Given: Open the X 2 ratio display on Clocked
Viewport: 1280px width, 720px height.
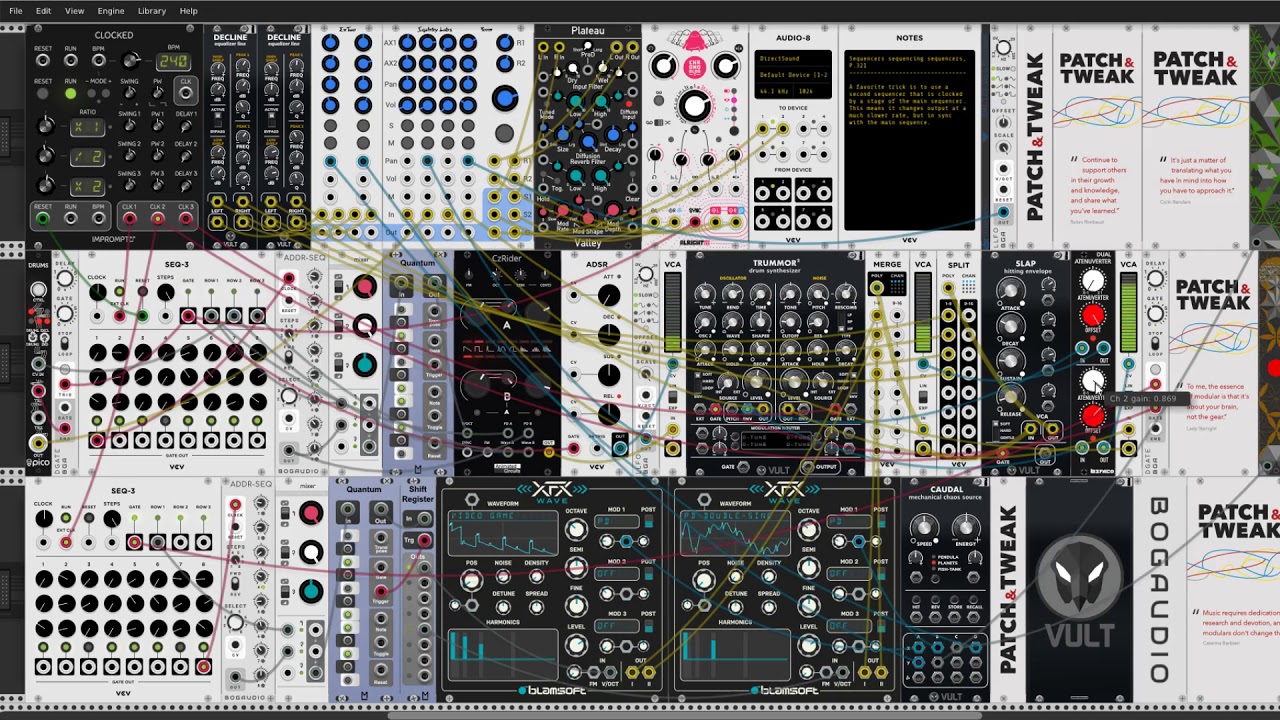Looking at the screenshot, I should coord(88,187).
